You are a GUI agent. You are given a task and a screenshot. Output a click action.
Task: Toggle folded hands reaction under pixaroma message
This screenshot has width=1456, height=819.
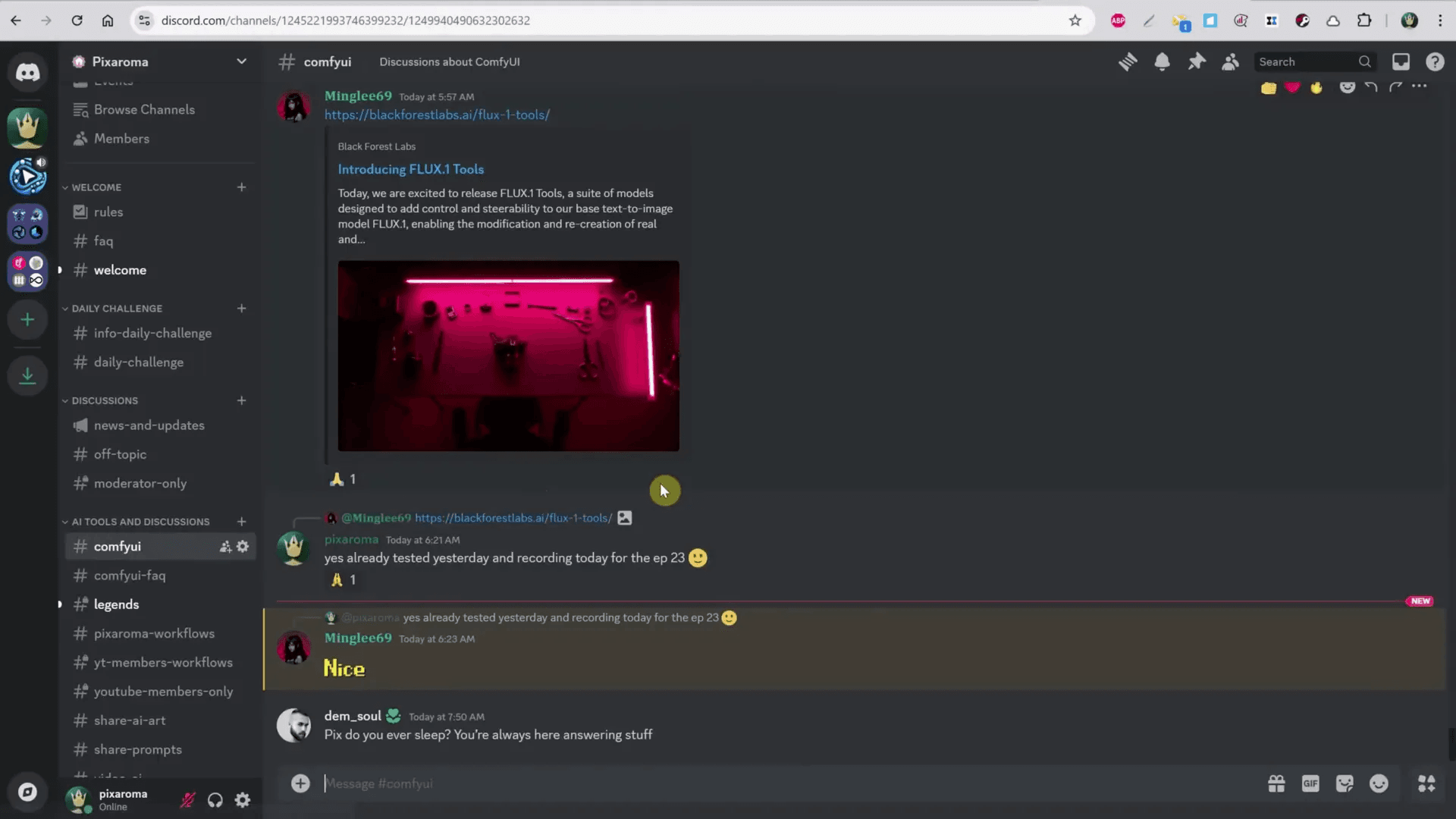click(x=343, y=580)
